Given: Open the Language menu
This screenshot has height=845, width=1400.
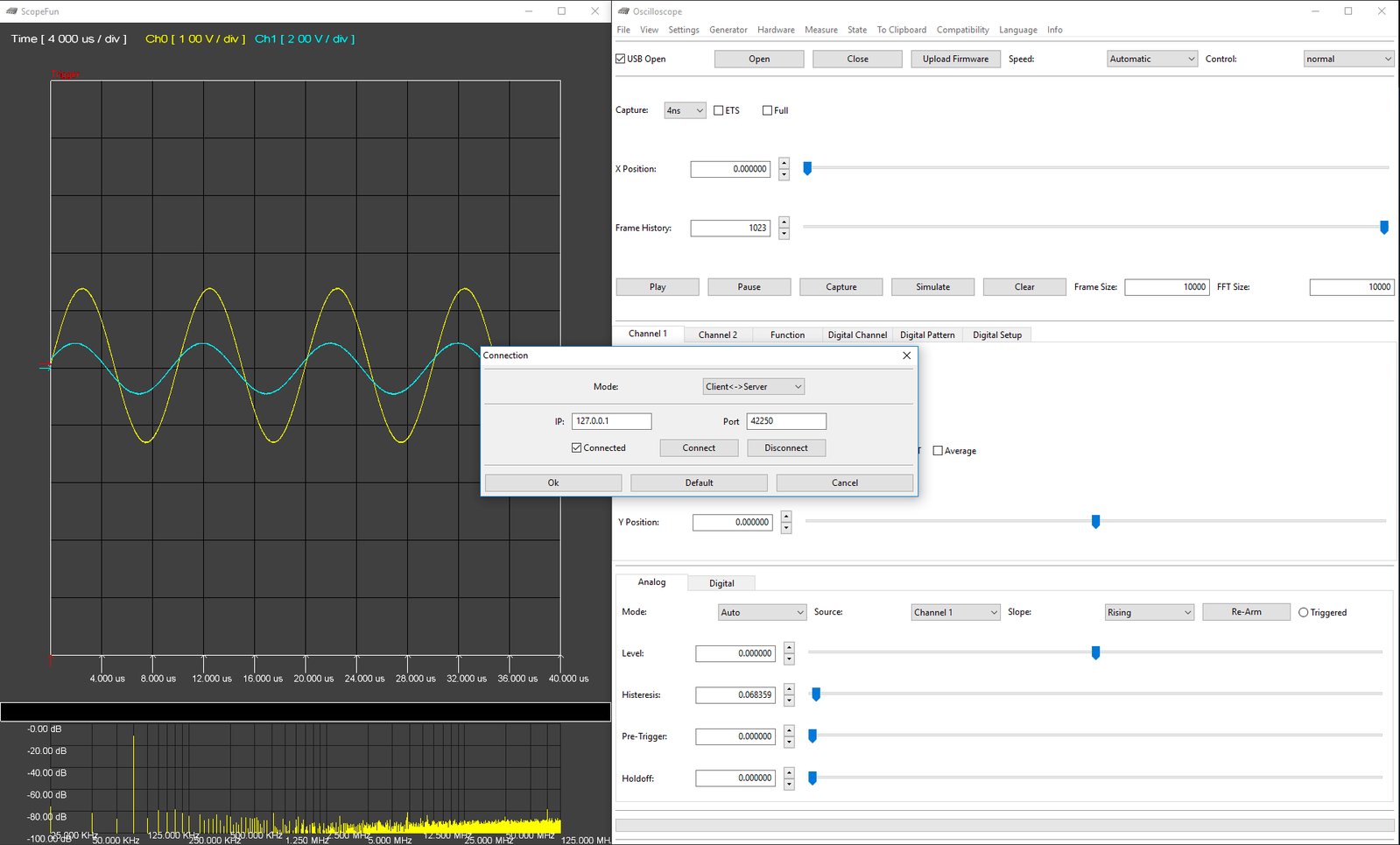Looking at the screenshot, I should tap(1018, 30).
